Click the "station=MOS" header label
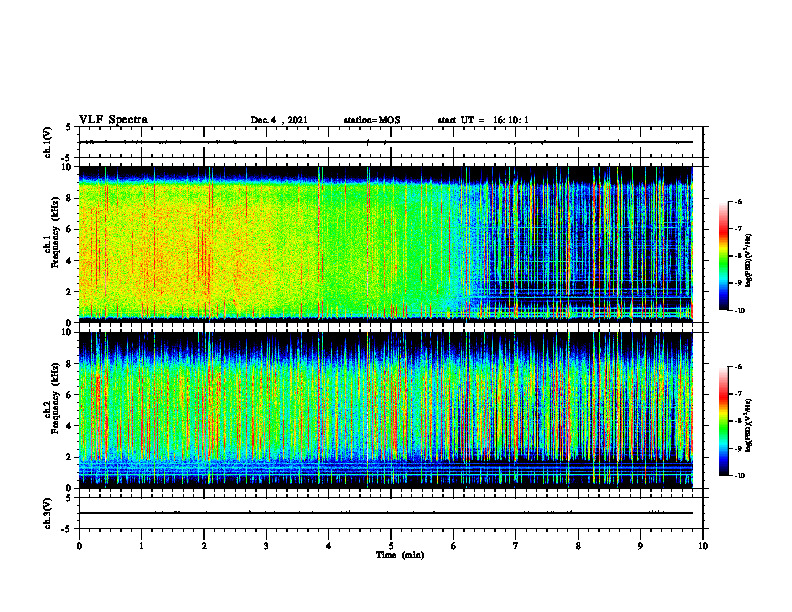 tap(372, 120)
